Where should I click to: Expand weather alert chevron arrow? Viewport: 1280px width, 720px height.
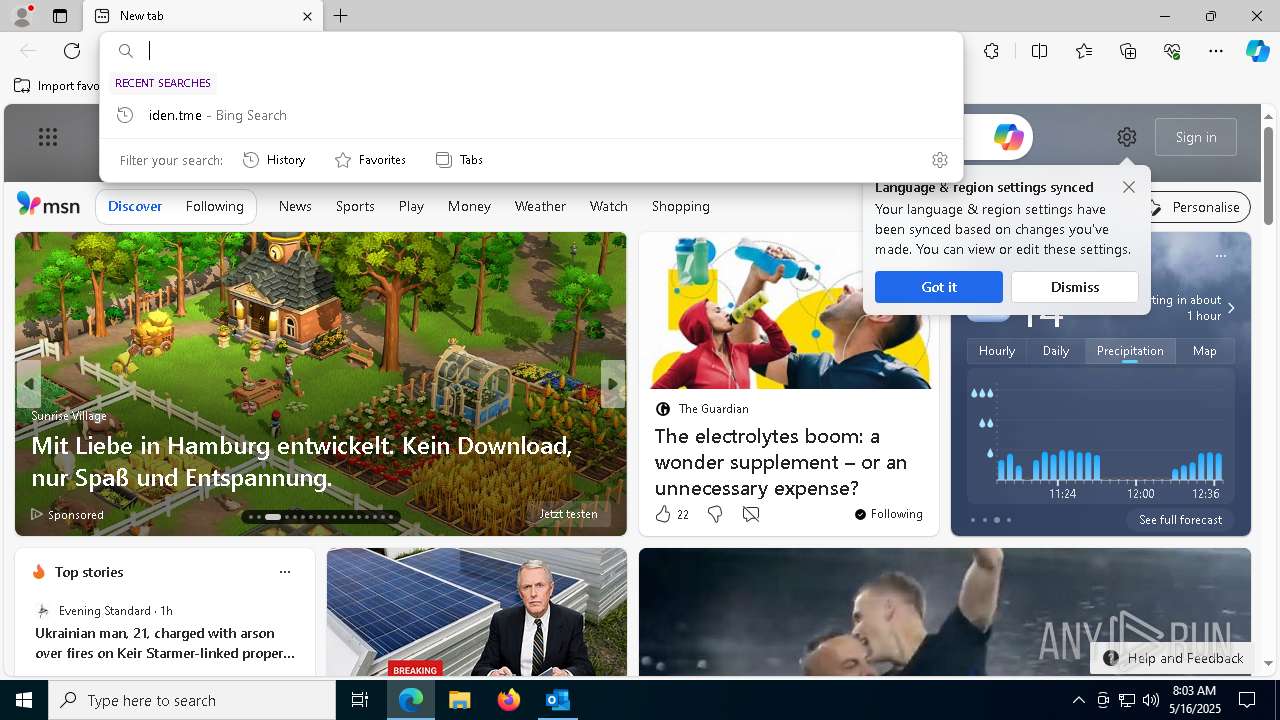1231,308
